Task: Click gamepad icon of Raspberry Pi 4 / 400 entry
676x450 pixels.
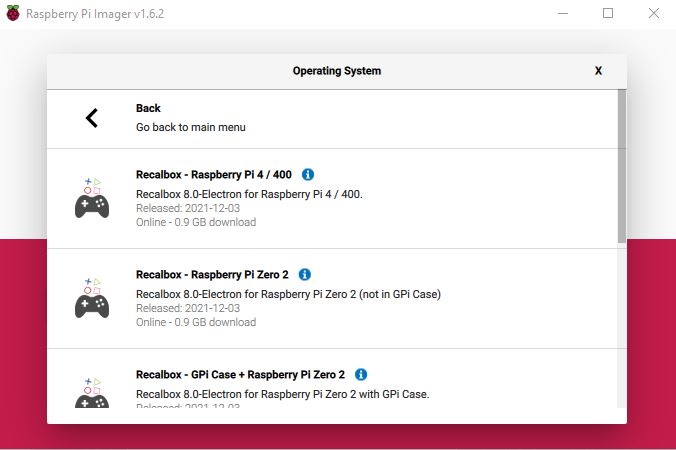Action: 92,198
